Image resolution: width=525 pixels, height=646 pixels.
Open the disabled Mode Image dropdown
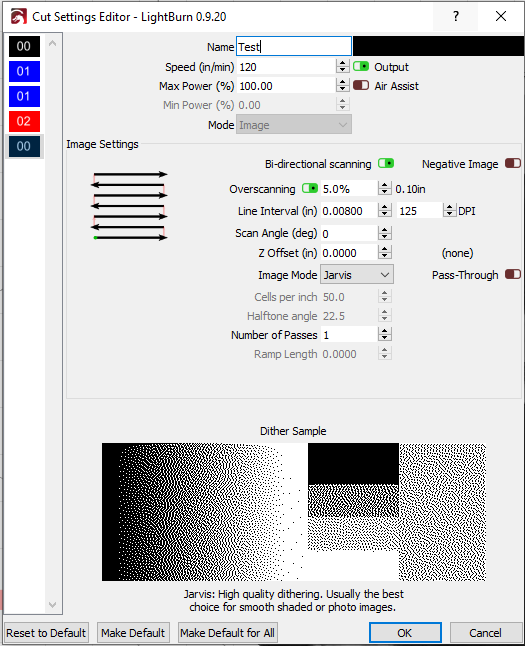pyautogui.click(x=294, y=125)
